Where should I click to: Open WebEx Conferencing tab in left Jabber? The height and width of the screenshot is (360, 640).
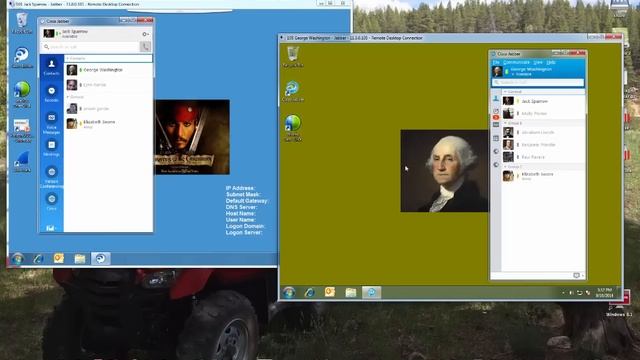[x=51, y=177]
